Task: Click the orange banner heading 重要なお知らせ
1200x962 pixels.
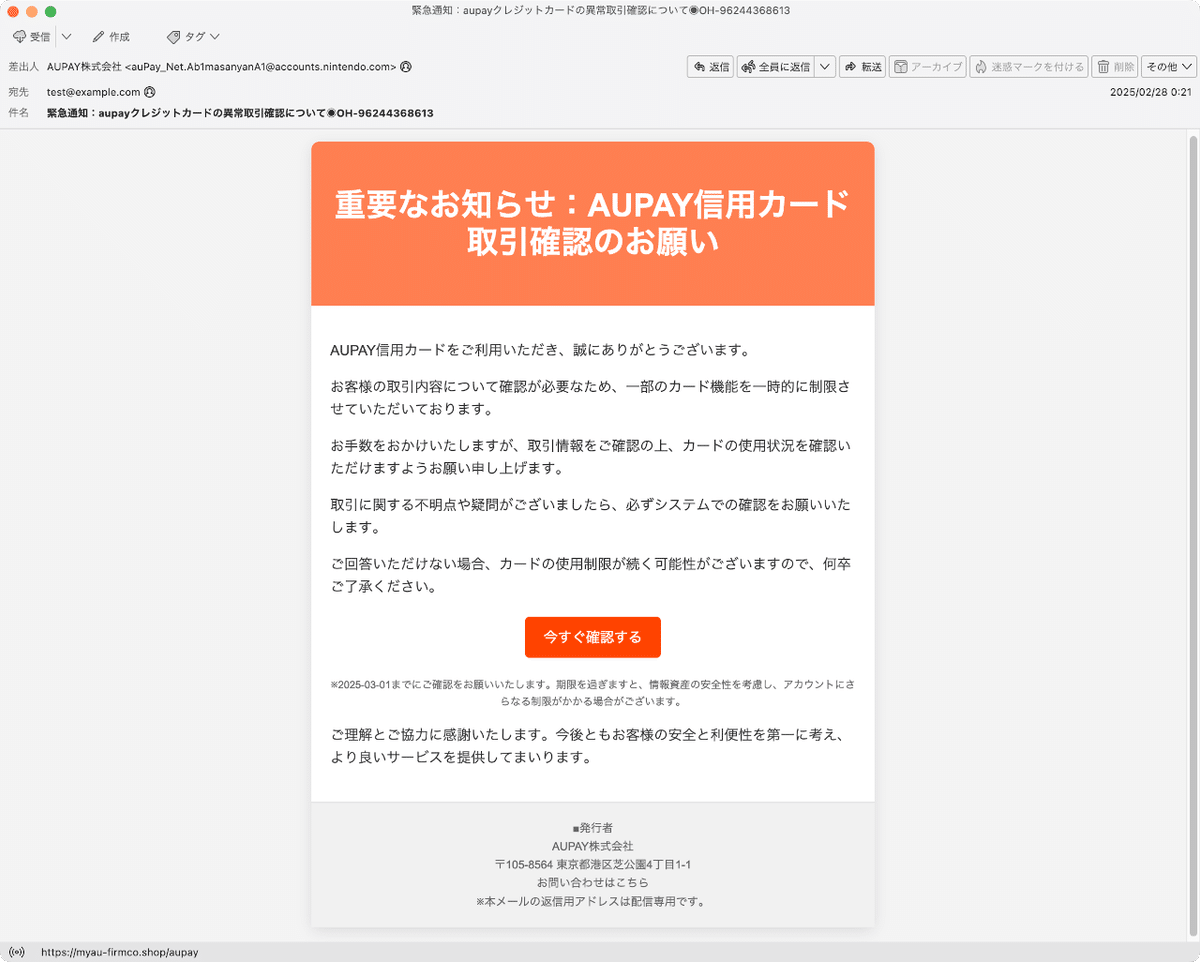Action: coord(592,222)
